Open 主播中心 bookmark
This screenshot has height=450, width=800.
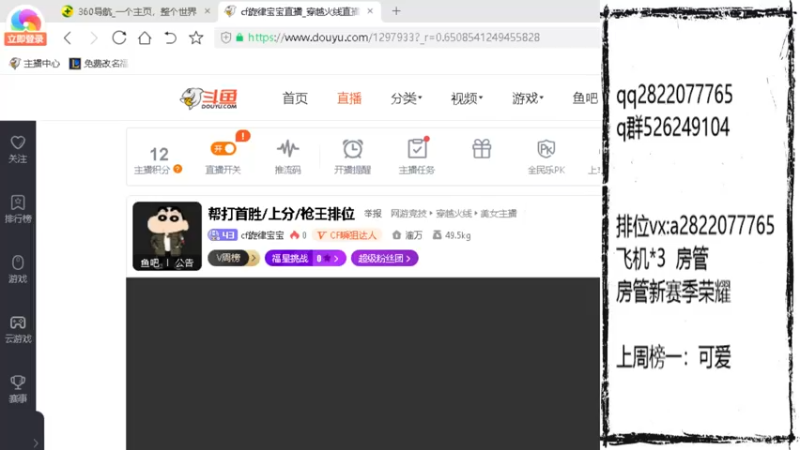[x=35, y=63]
